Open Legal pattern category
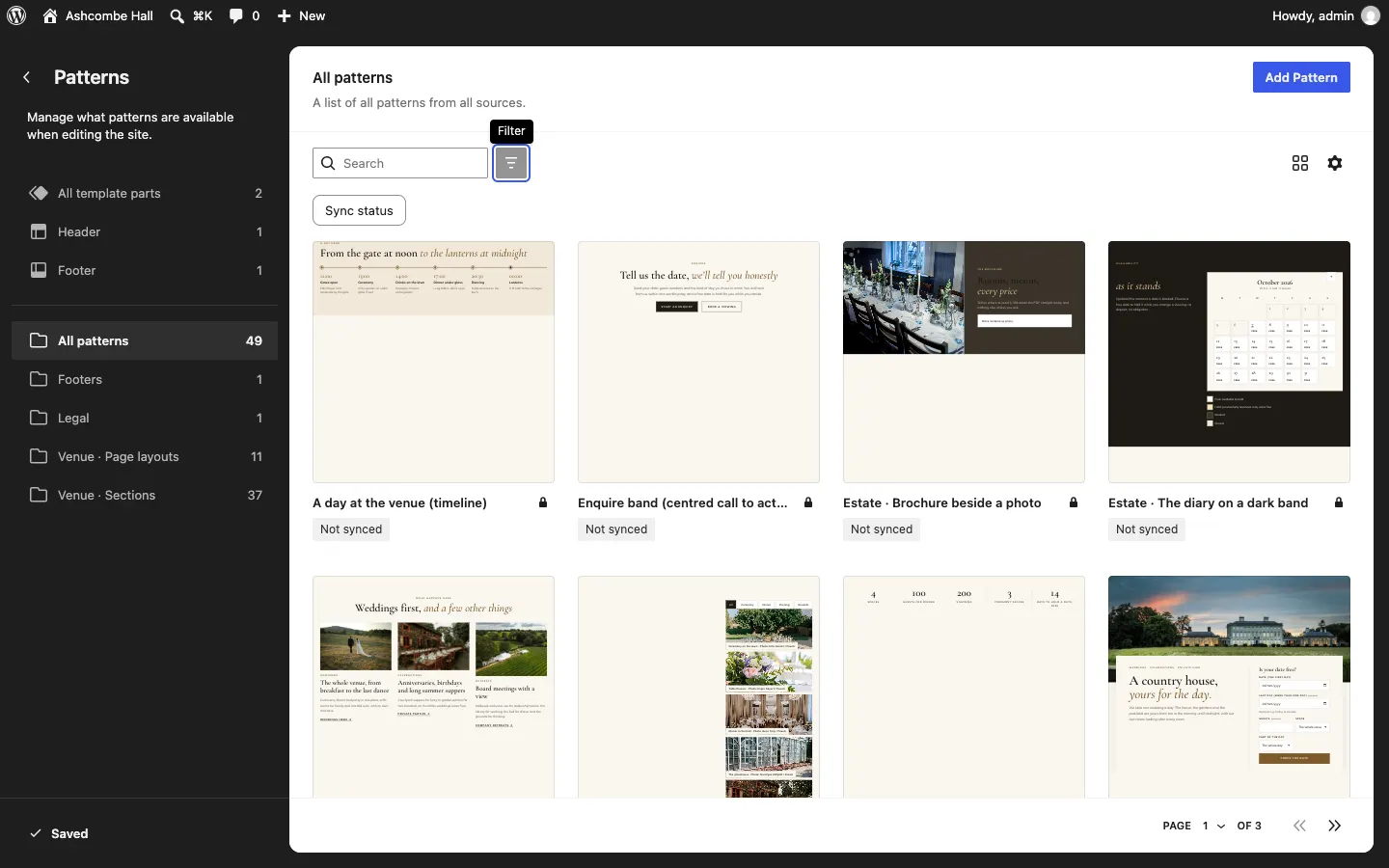The height and width of the screenshot is (868, 1389). 145,418
